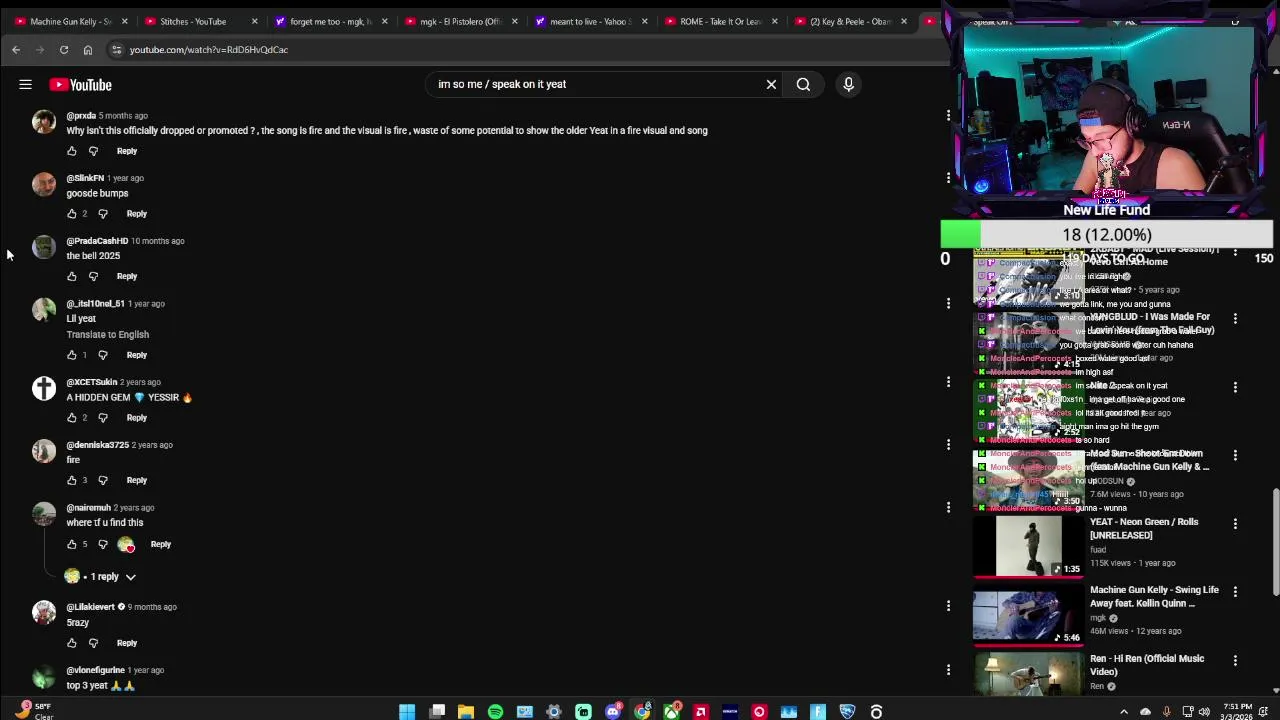Screen dimensions: 1280x720
Task: Reply to @prxda's comment
Action: coord(127,151)
